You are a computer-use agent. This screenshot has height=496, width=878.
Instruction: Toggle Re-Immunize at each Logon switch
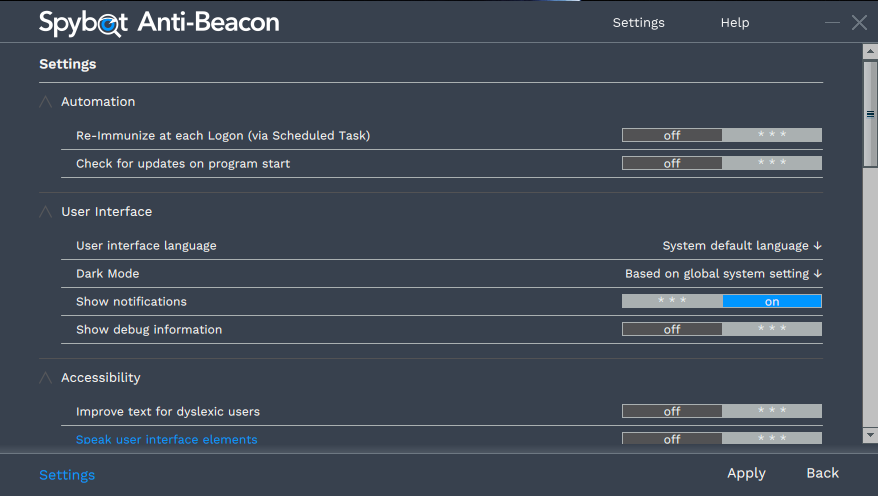(722, 135)
